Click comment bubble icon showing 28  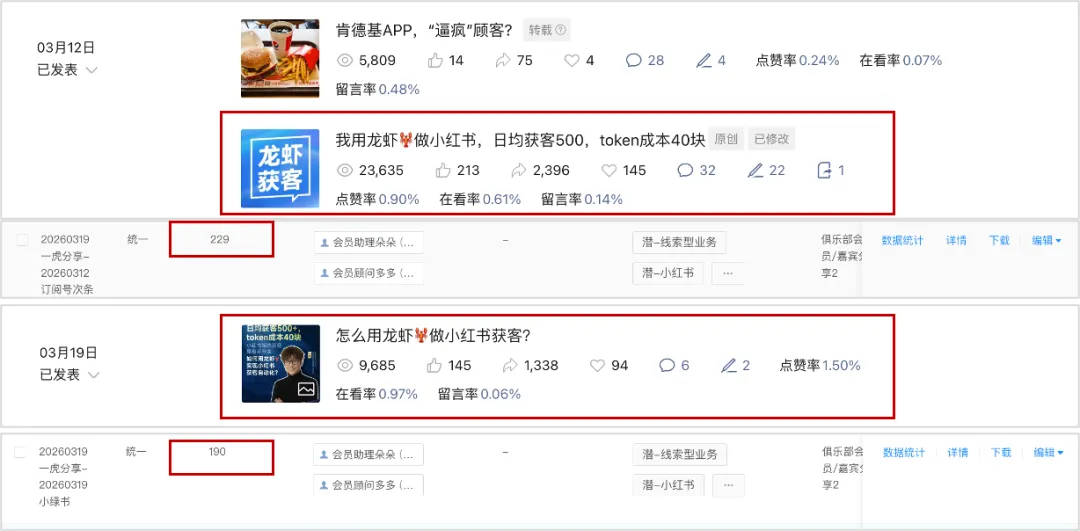pyautogui.click(x=634, y=61)
